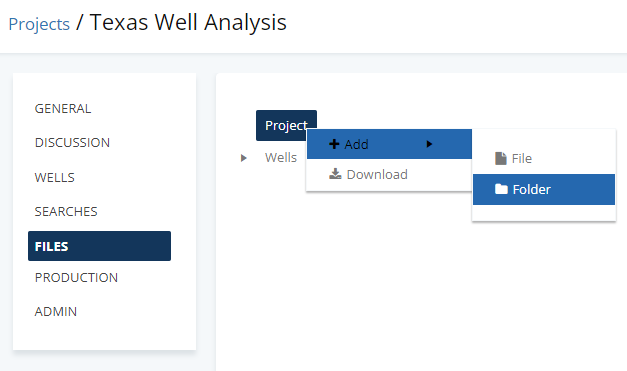
Task: Click the plus icon beside Add
Action: point(334,144)
